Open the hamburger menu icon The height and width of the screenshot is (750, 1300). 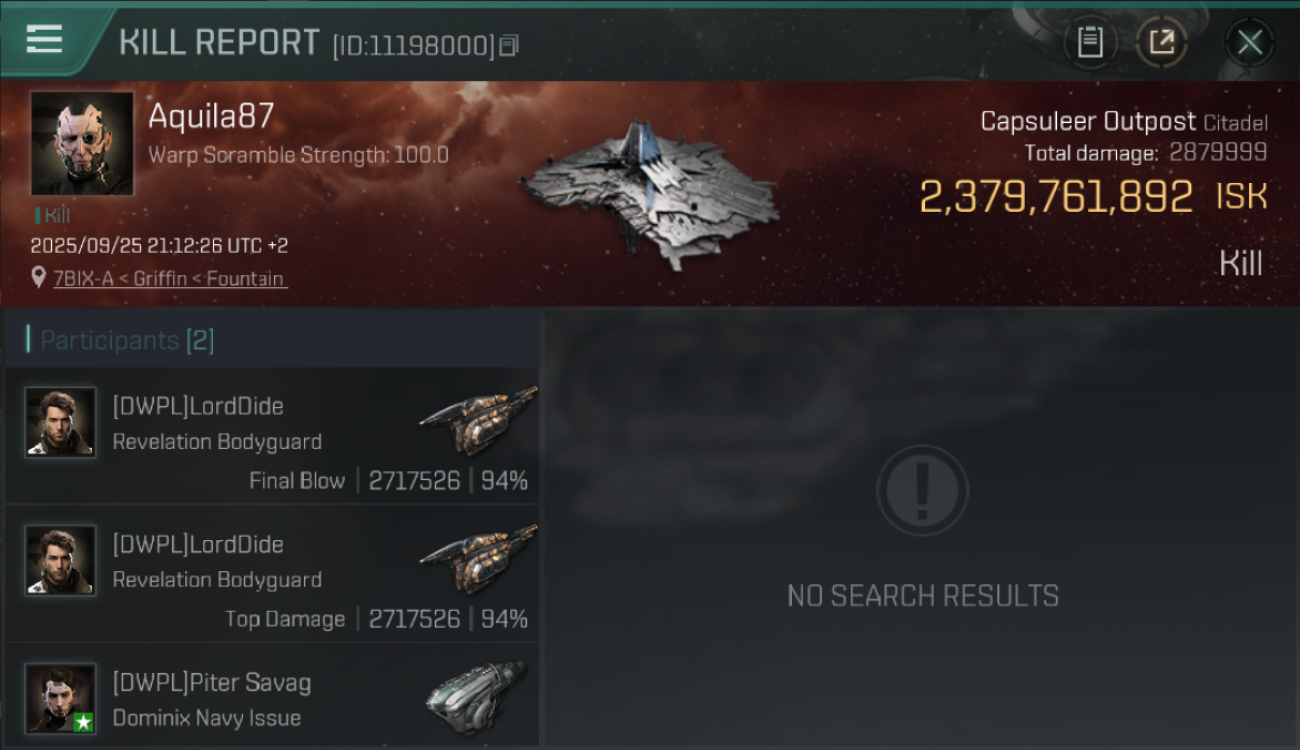[44, 40]
